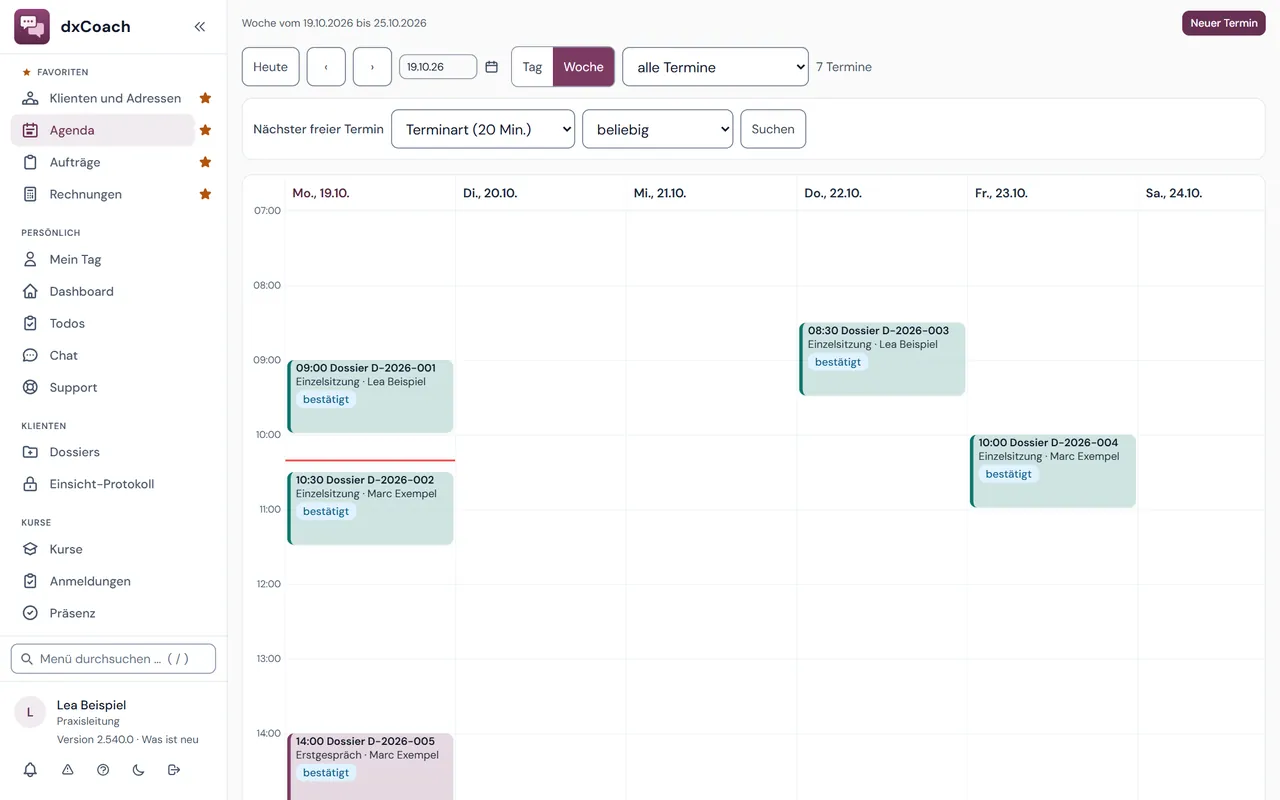Viewport: 1280px width, 800px height.
Task: Open the Terminart (20 Min.) dropdown
Action: (x=483, y=129)
